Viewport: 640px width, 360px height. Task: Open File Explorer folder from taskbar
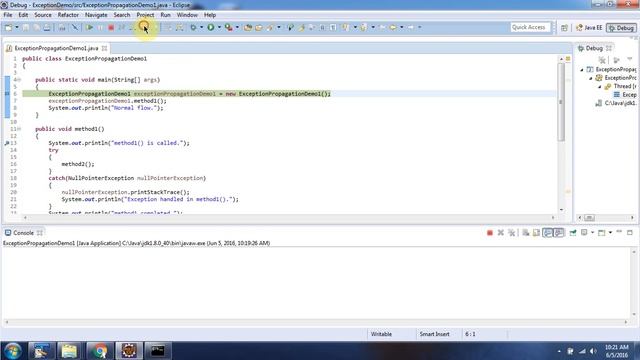pos(69,351)
